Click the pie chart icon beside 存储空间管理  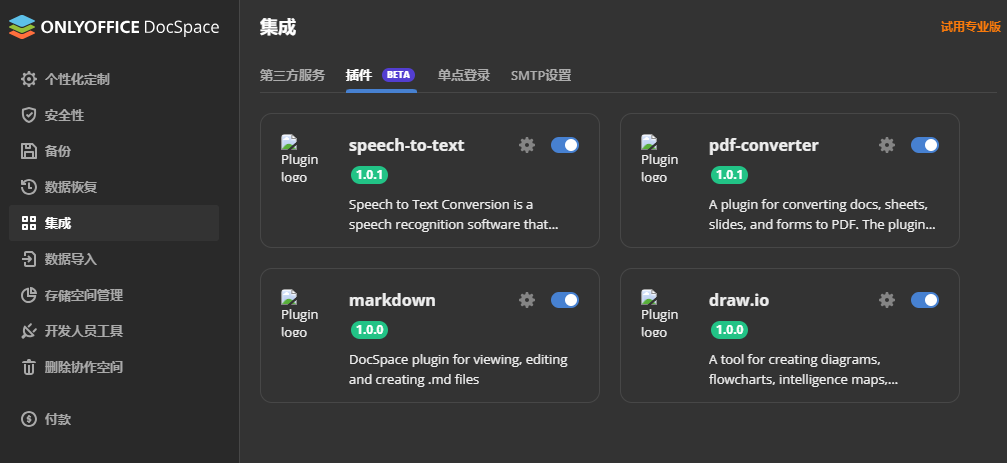click(29, 295)
